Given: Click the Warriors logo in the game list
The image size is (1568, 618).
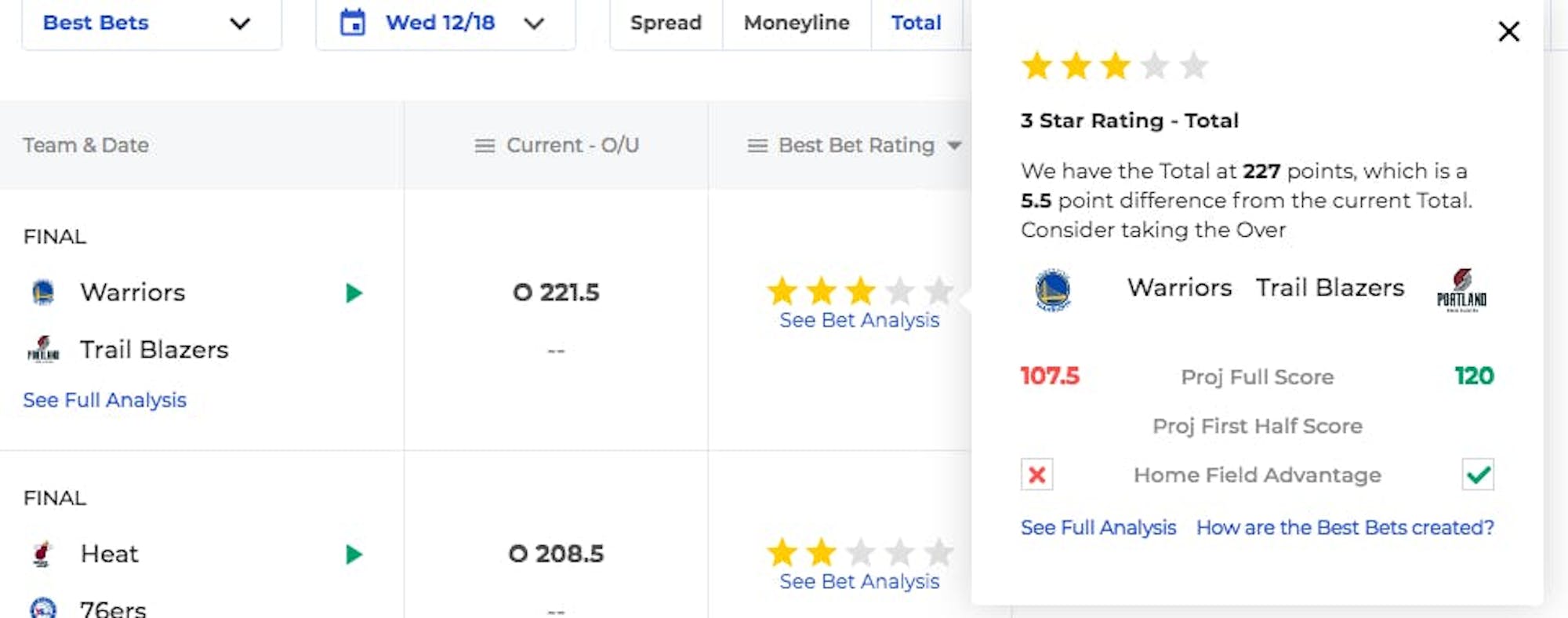Looking at the screenshot, I should (x=43, y=293).
